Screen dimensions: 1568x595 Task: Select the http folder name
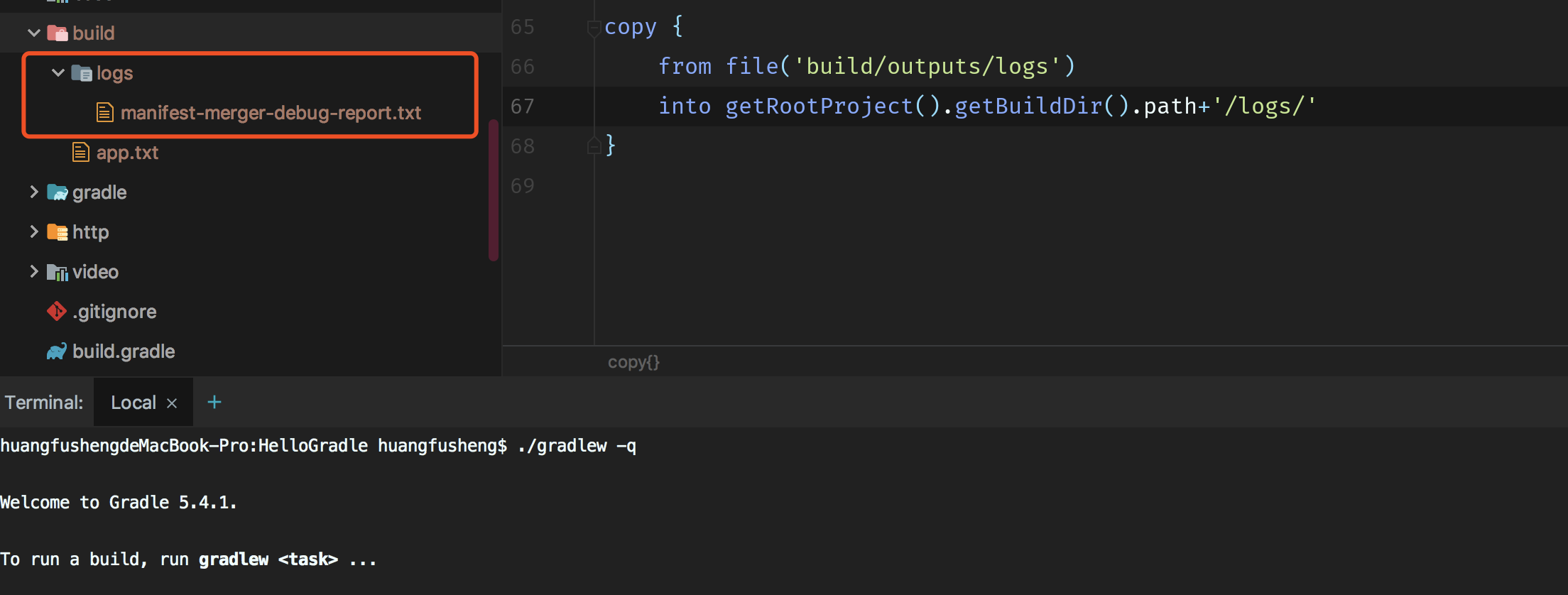point(90,232)
